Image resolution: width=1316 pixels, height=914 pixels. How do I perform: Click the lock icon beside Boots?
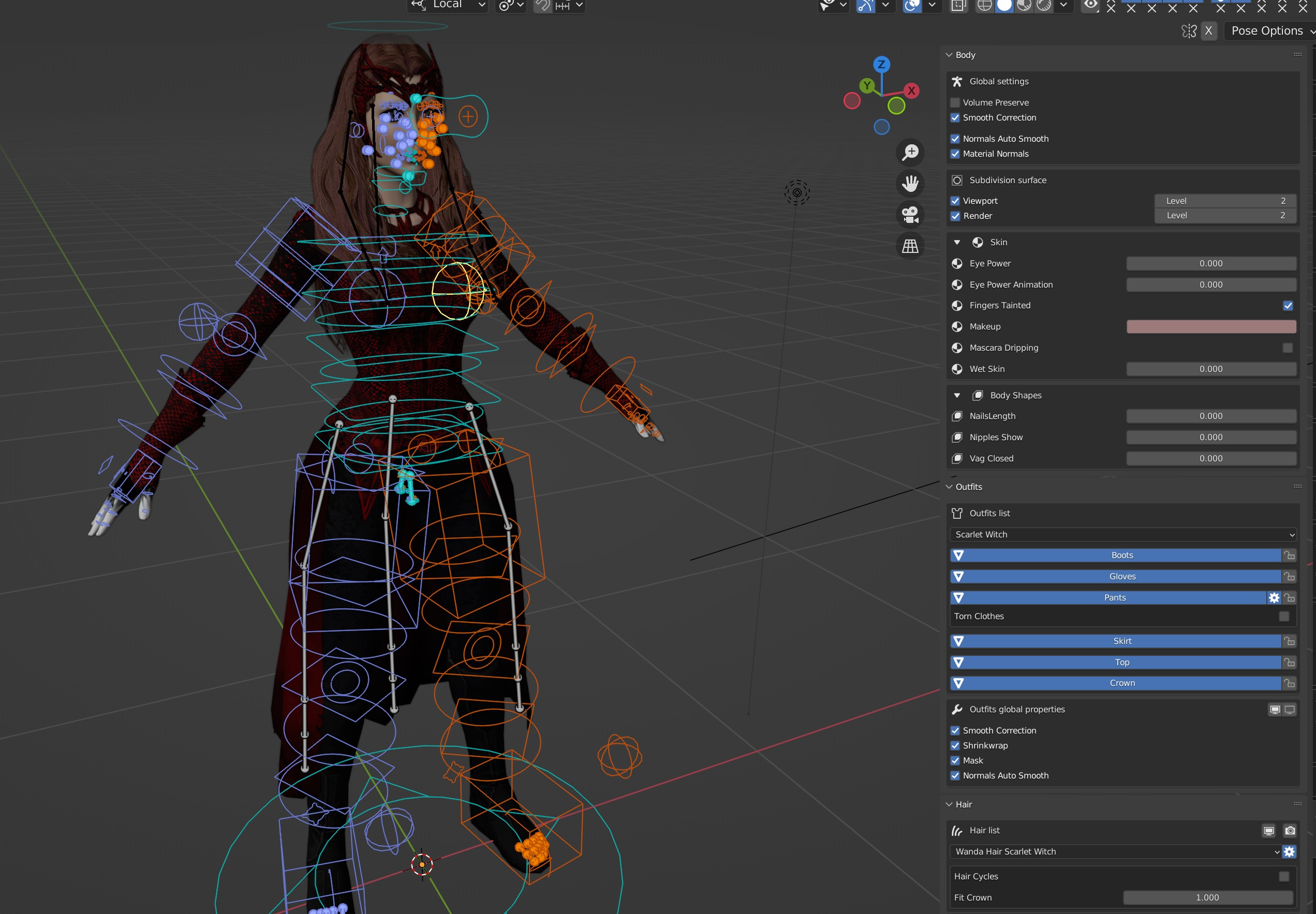[1289, 555]
